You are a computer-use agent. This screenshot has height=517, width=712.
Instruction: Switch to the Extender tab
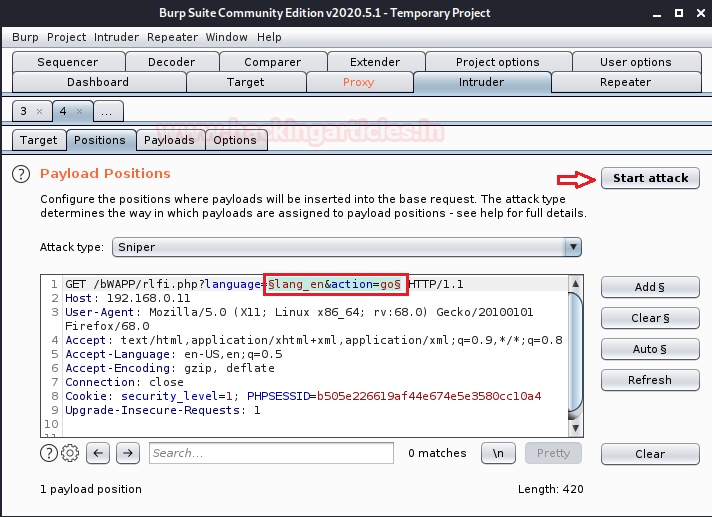375,62
